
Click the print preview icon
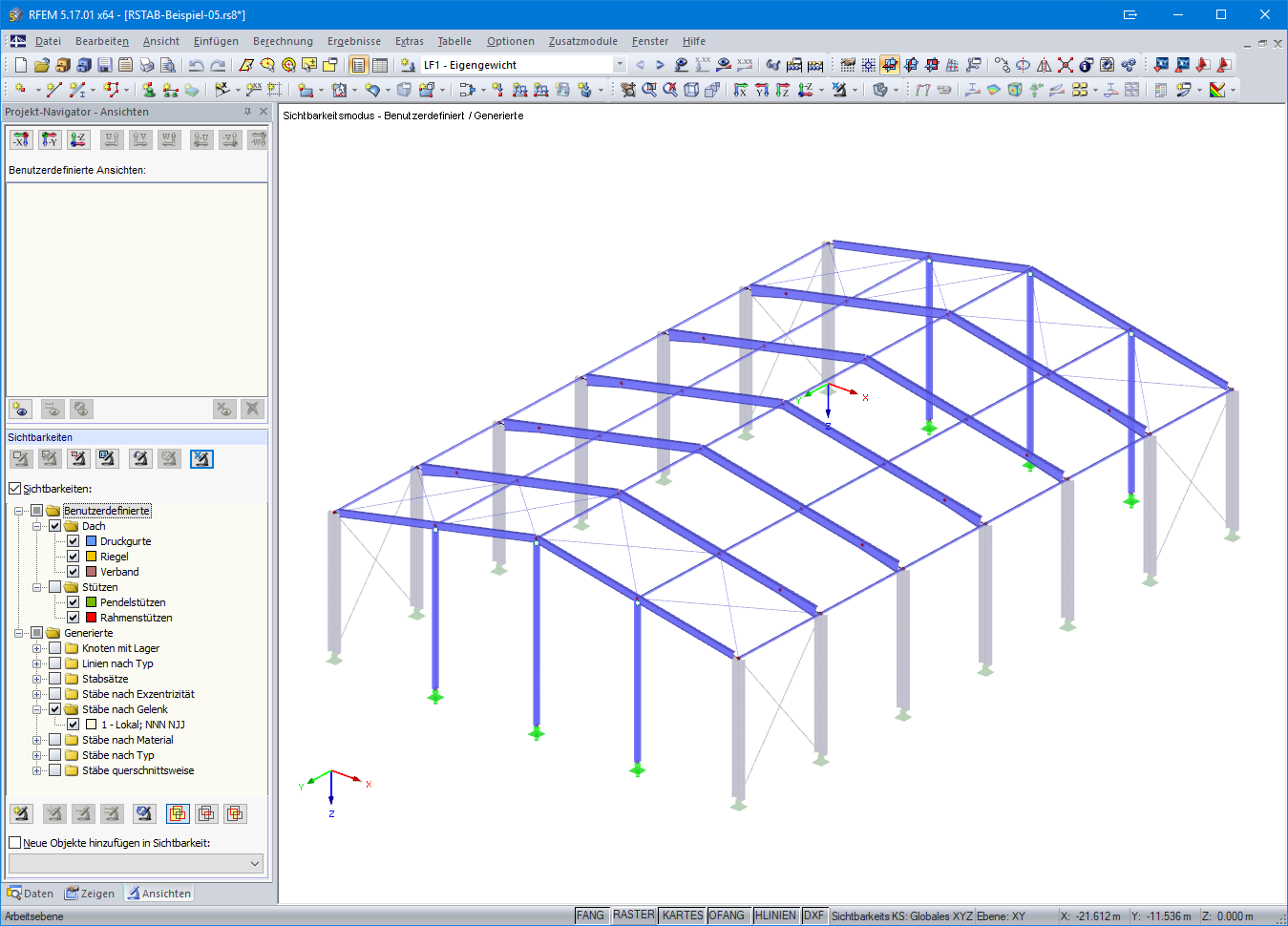(167, 65)
